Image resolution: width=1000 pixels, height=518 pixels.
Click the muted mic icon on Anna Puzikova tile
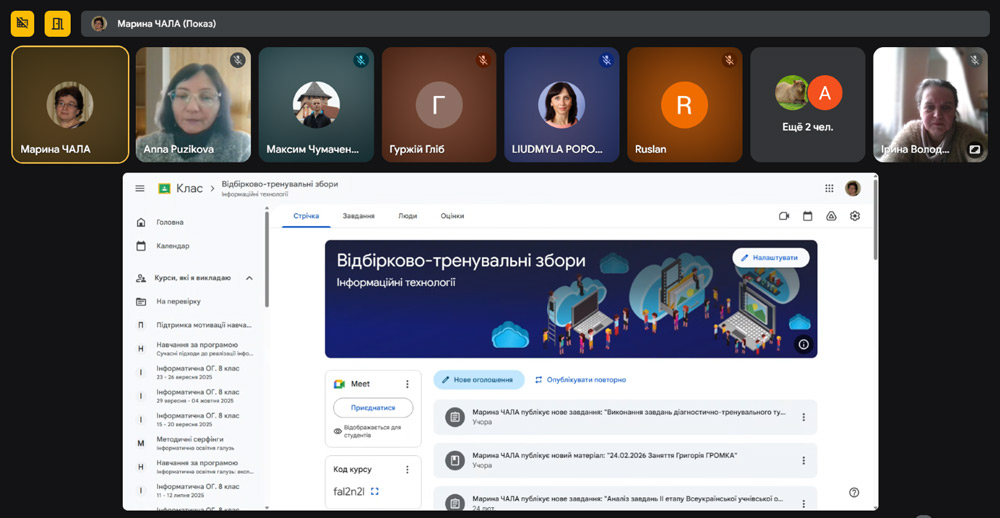238,60
